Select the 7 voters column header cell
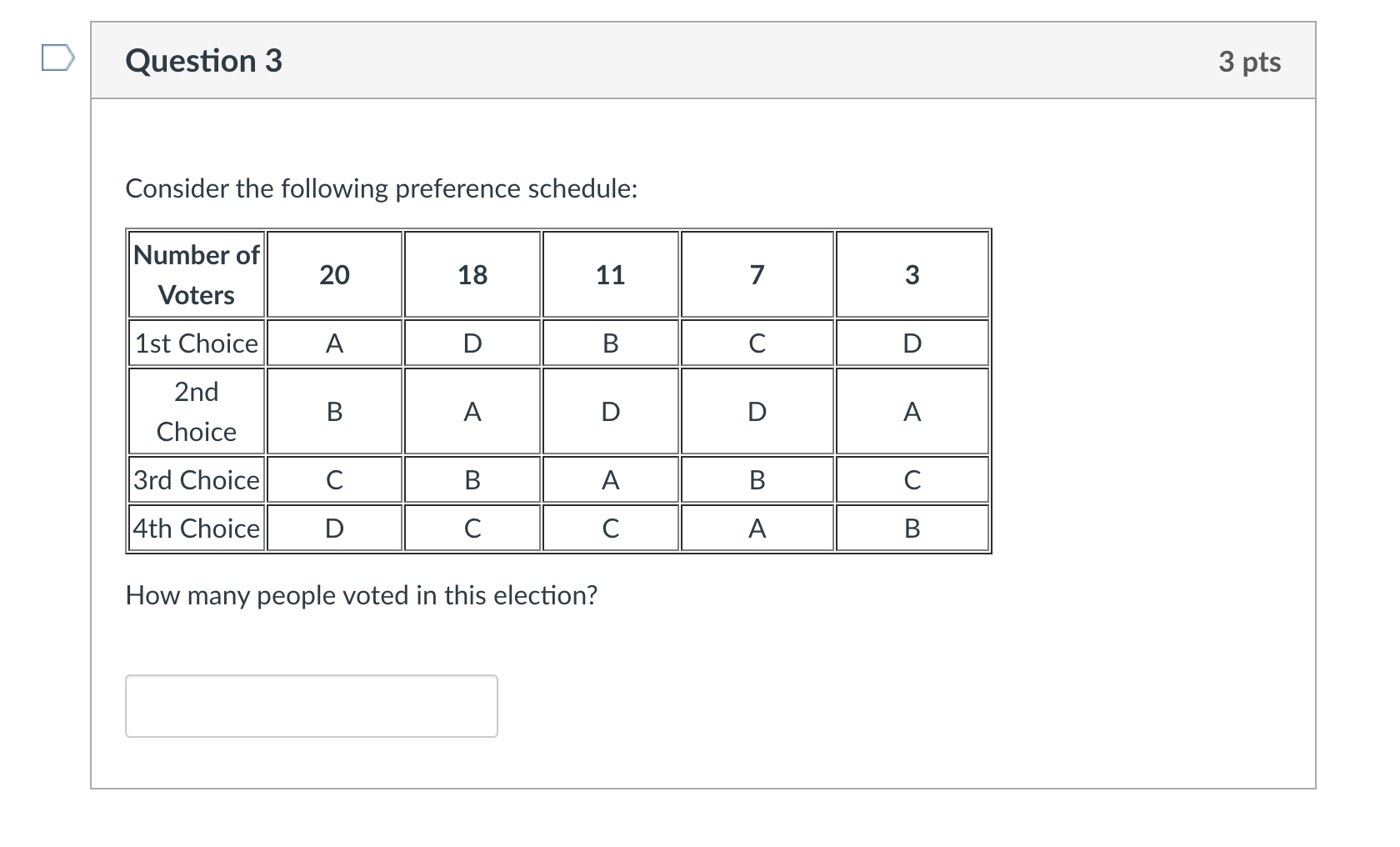Viewport: 1400px width, 847px height. point(757,274)
